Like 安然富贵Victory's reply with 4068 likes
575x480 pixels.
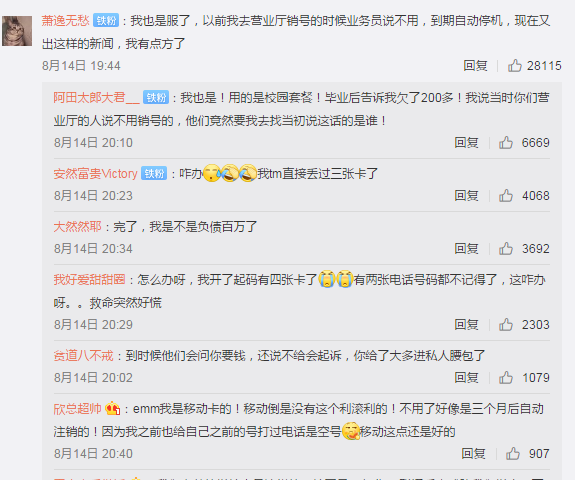point(506,196)
